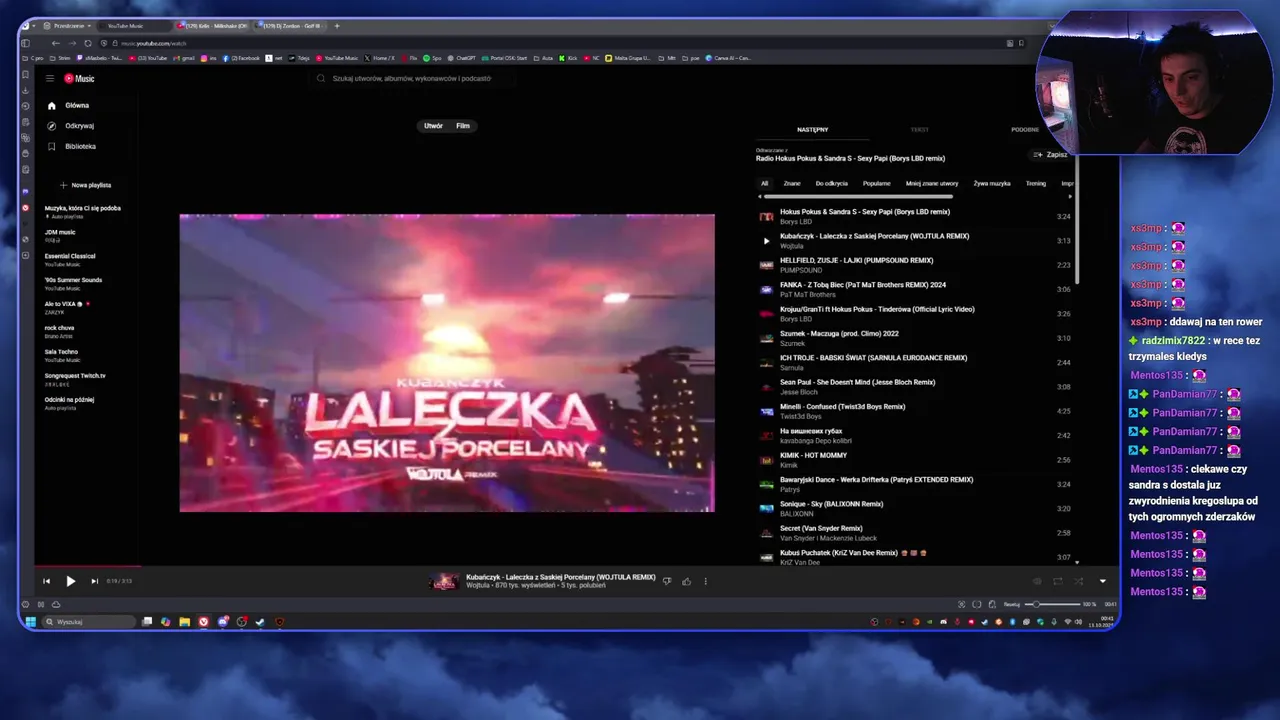The height and width of the screenshot is (720, 1280).
Task: Open the Facebook bookmark
Action: coord(243,58)
